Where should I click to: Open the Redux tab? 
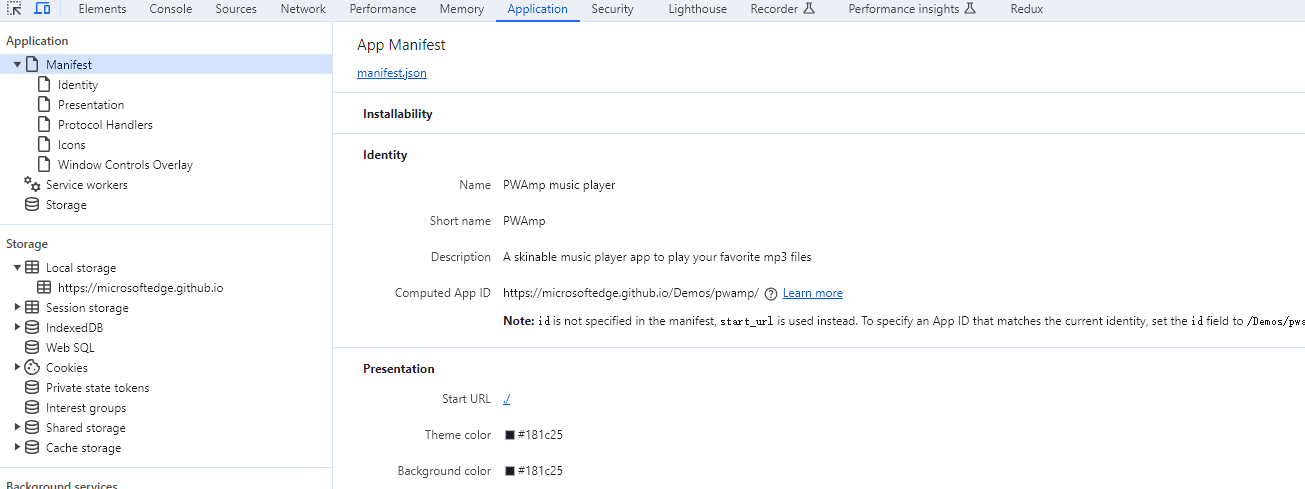[1027, 9]
